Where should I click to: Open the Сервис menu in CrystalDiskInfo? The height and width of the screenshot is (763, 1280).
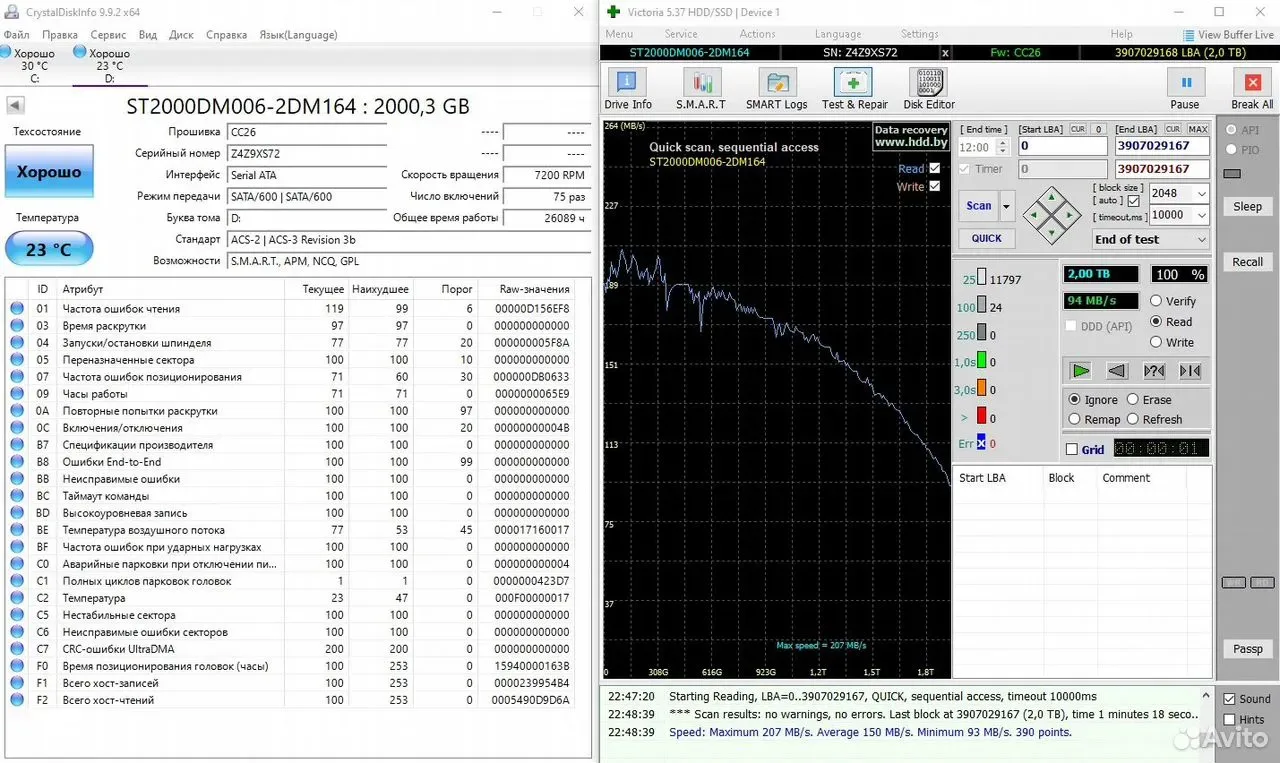click(108, 35)
